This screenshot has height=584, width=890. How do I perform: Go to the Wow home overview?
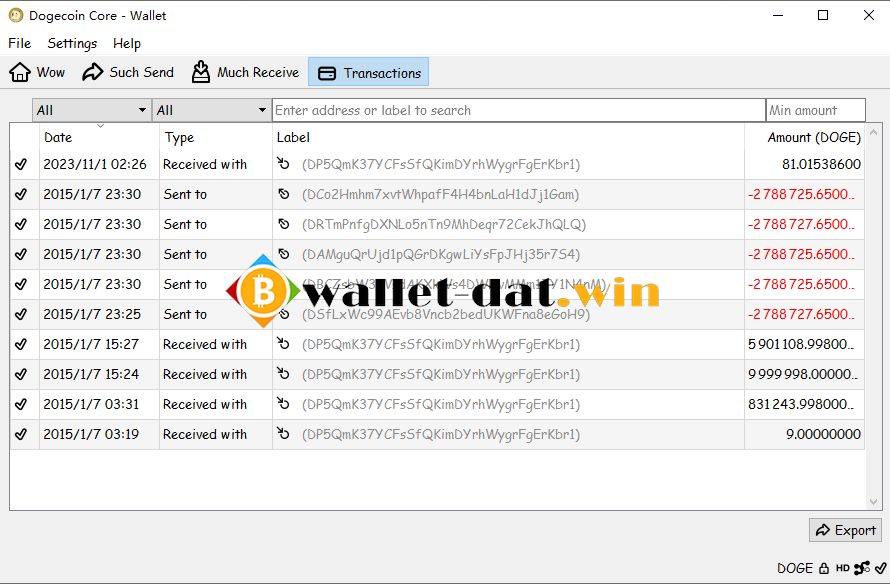pyautogui.click(x=37, y=72)
